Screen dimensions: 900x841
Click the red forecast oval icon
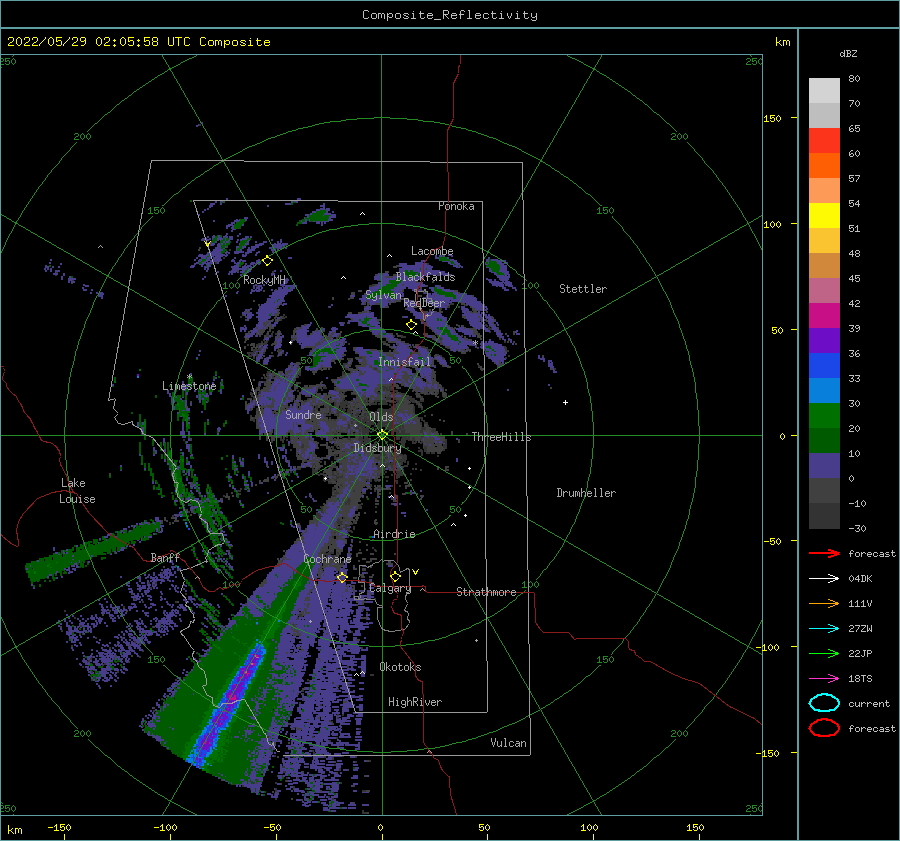(824, 728)
